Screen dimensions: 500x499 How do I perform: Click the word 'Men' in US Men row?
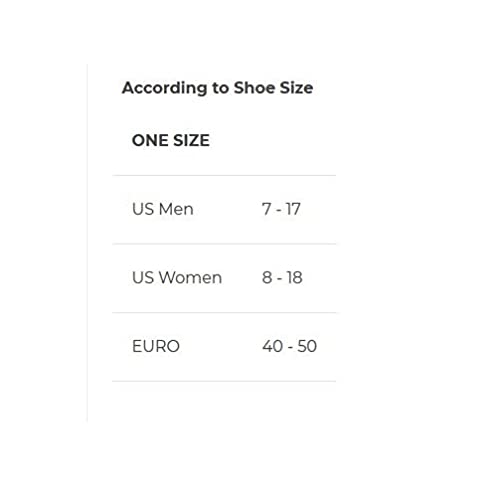point(176,209)
